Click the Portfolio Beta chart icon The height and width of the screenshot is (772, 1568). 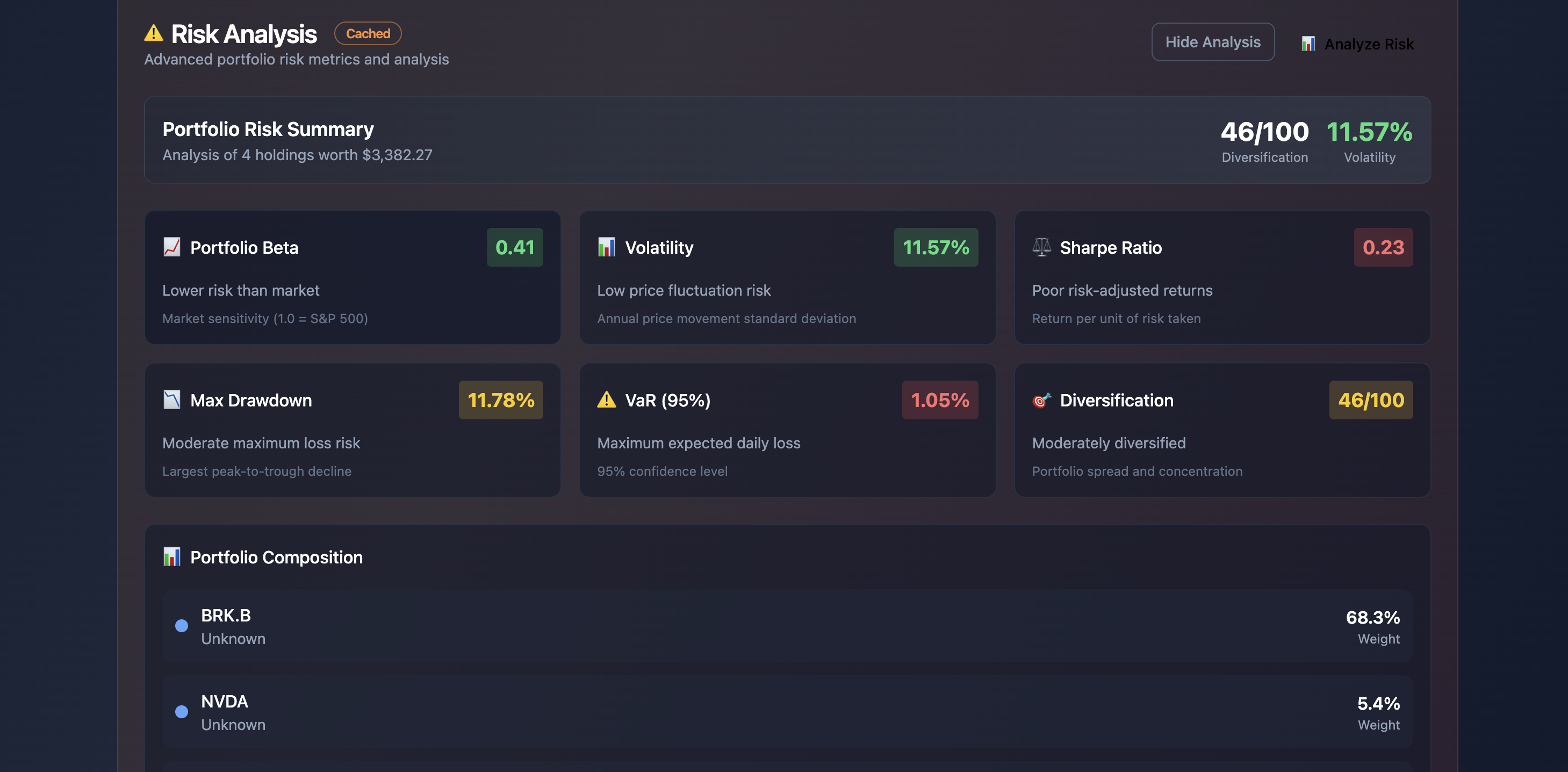click(171, 247)
